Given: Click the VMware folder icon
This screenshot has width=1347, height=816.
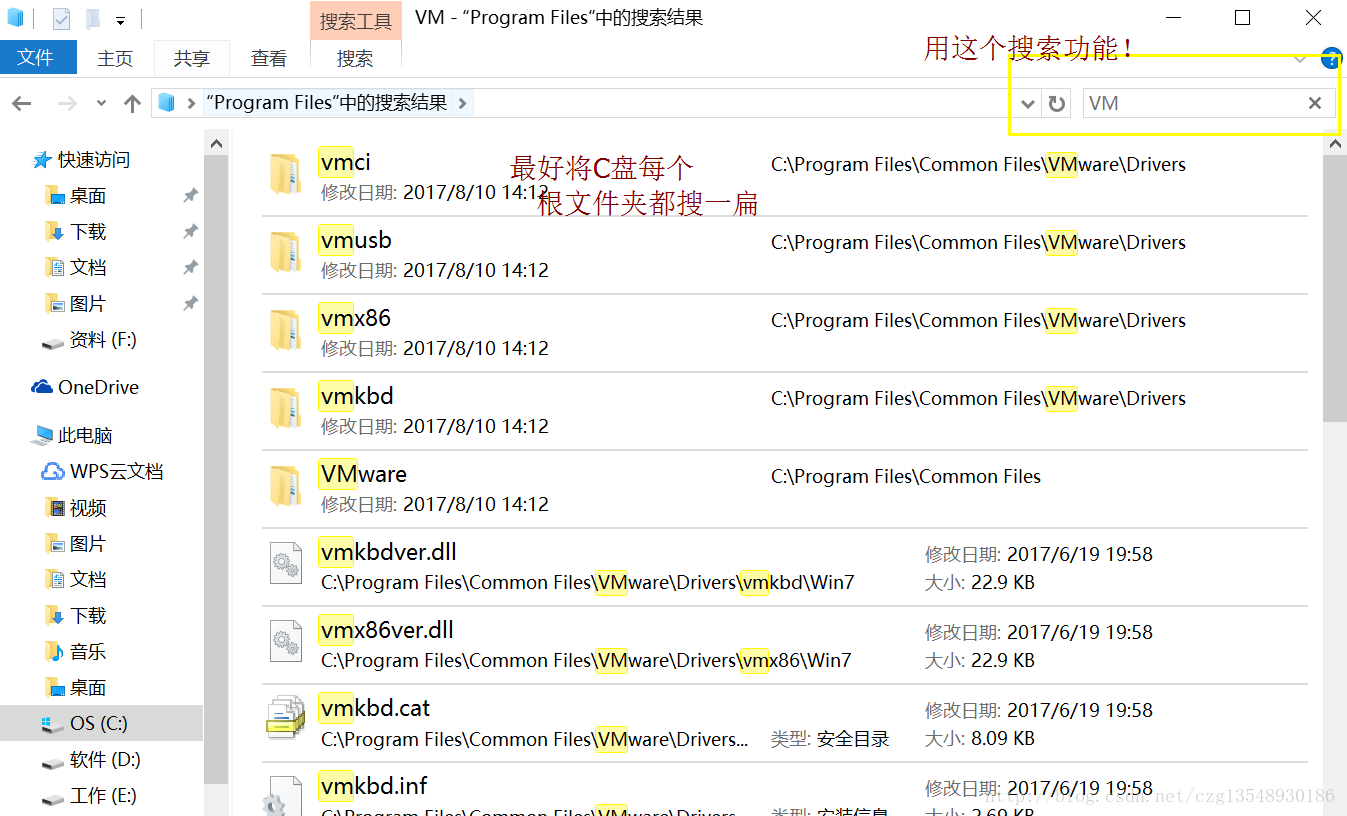Looking at the screenshot, I should (285, 487).
